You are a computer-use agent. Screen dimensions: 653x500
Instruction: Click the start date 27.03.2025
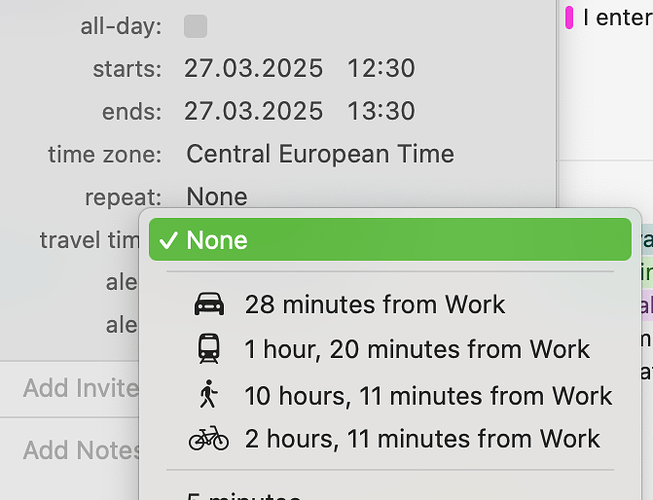pyautogui.click(x=254, y=68)
